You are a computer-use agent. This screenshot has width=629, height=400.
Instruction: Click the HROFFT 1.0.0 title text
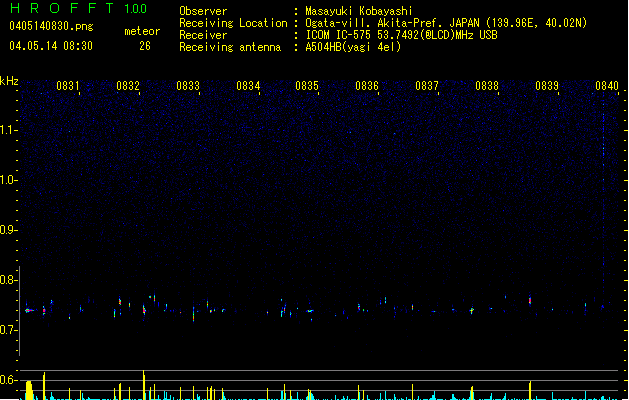pyautogui.click(x=78, y=8)
